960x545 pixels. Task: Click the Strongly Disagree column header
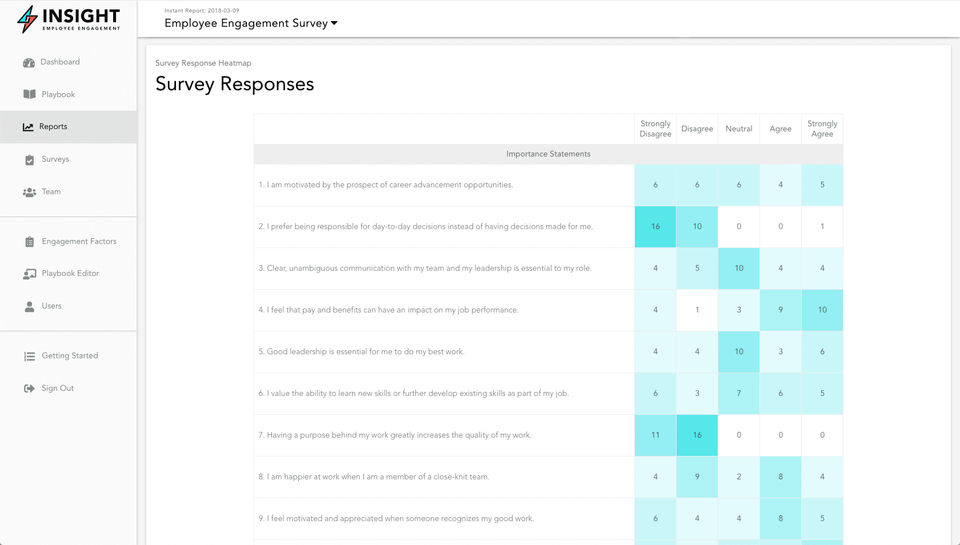point(655,129)
